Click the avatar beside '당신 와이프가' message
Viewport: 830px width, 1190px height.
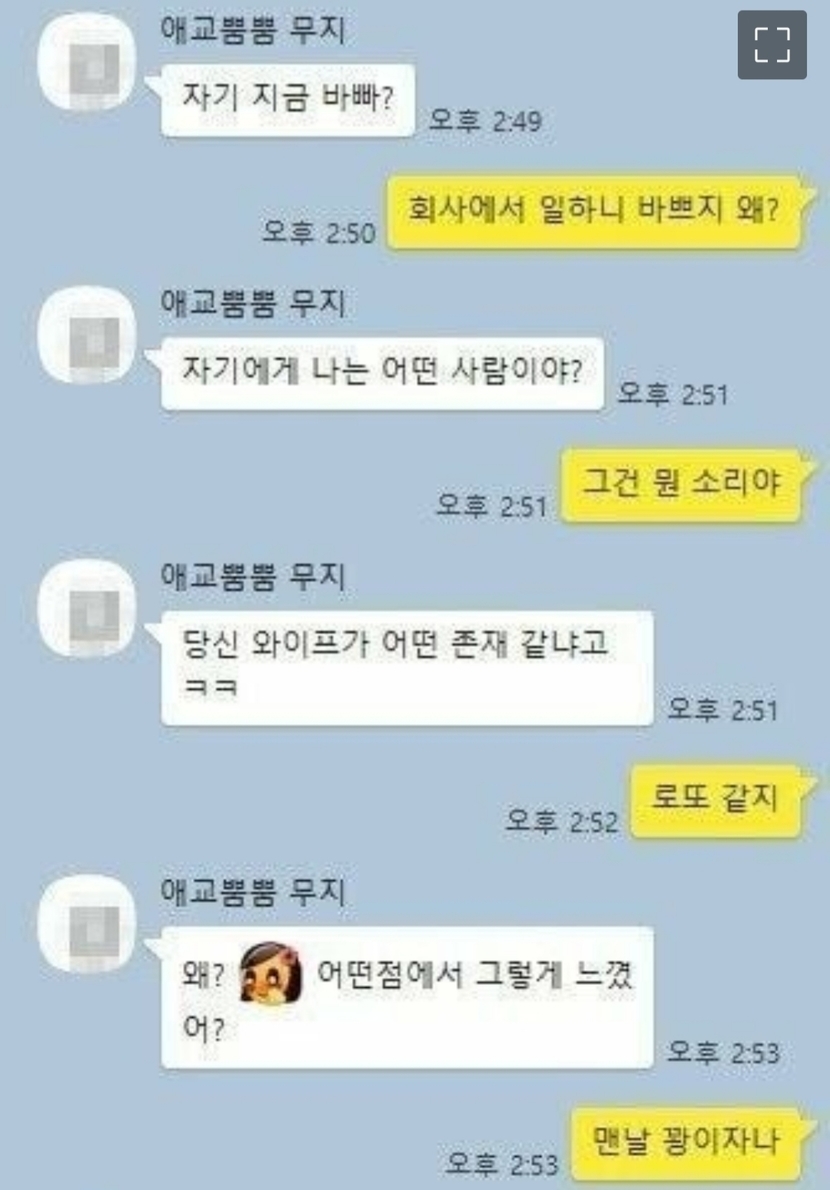pyautogui.click(x=87, y=608)
